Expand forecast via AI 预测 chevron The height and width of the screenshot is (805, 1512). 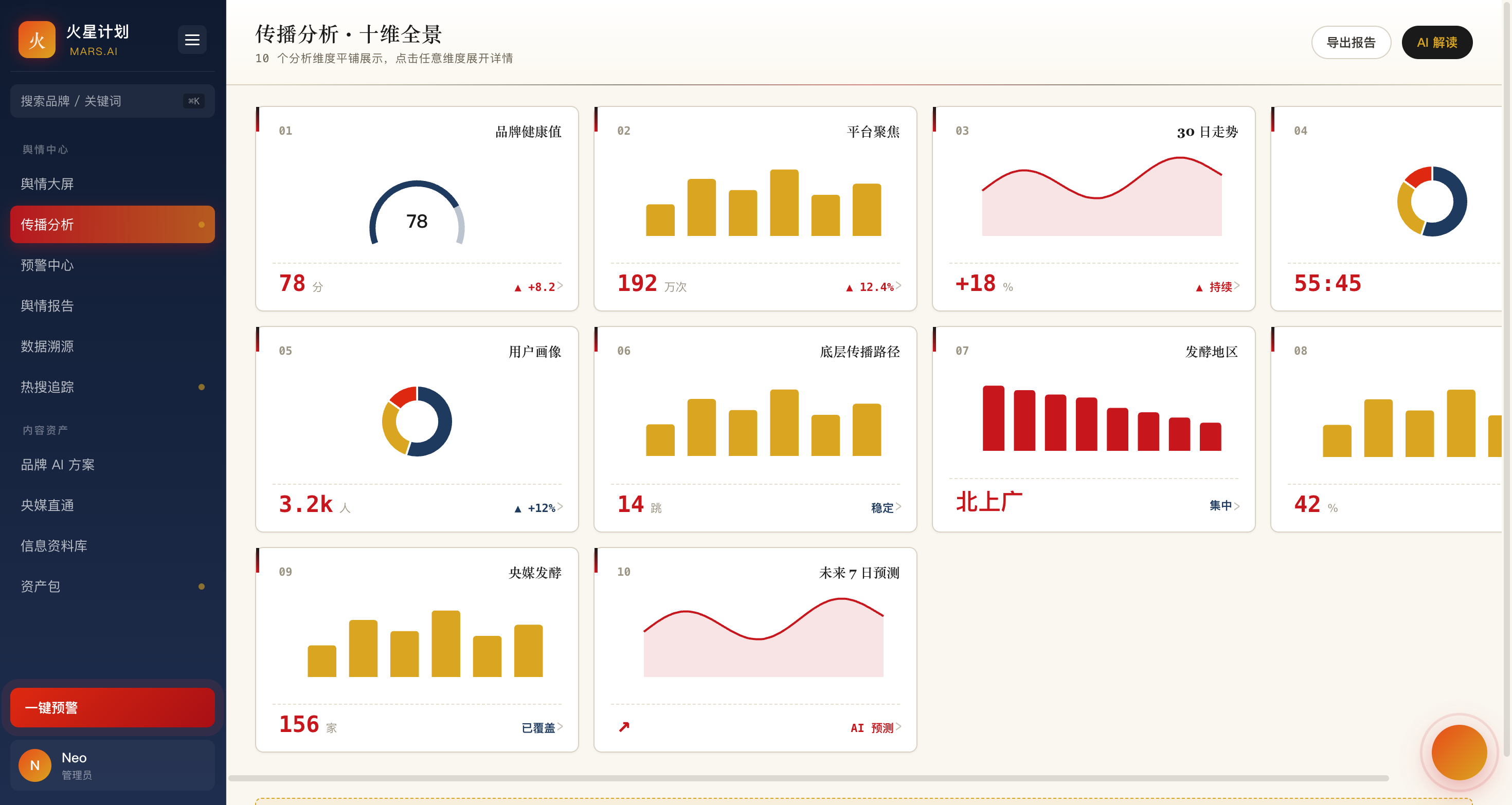coord(898,727)
